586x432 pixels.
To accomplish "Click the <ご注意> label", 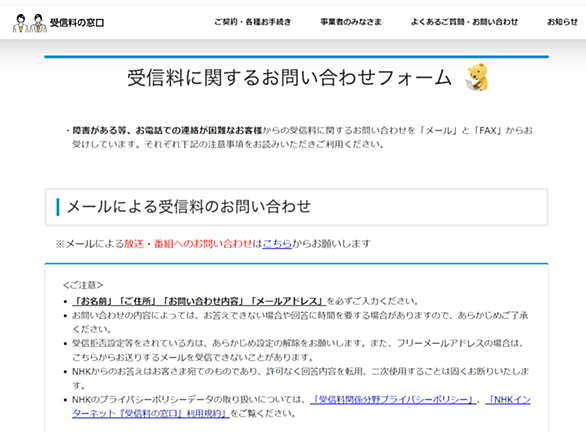I will point(83,285).
